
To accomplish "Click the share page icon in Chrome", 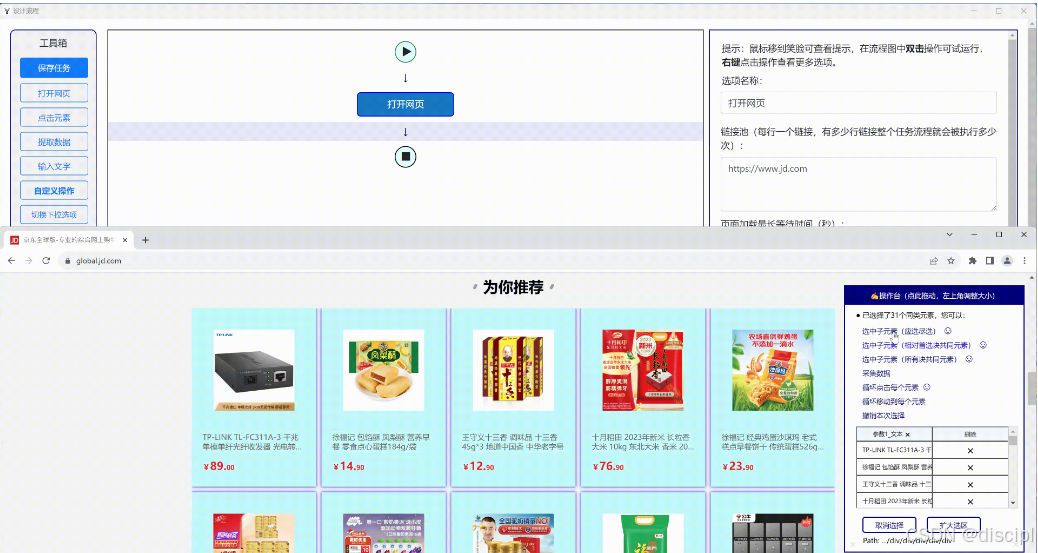I will click(x=933, y=261).
